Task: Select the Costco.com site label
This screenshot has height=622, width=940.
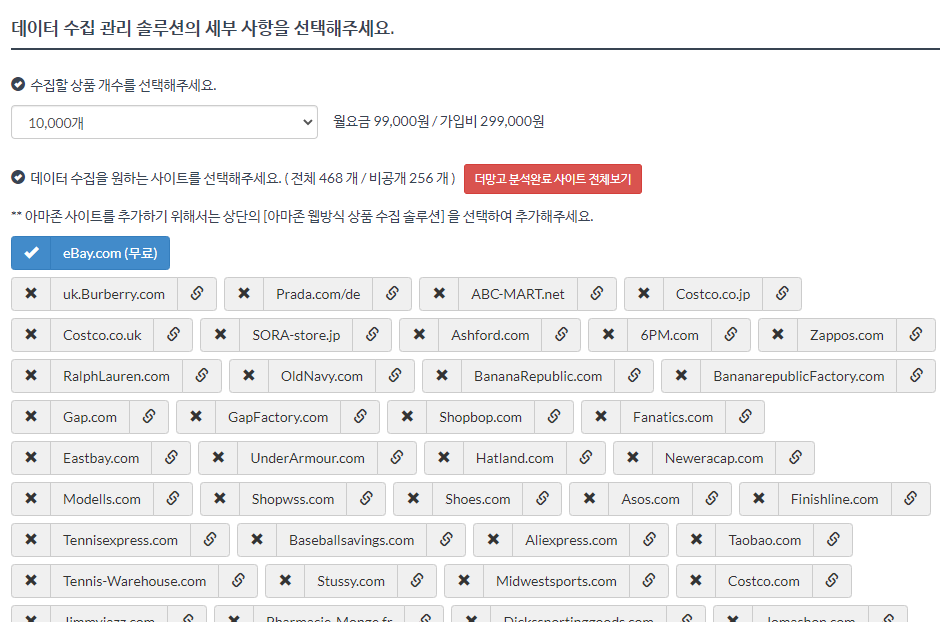Action: [x=764, y=581]
